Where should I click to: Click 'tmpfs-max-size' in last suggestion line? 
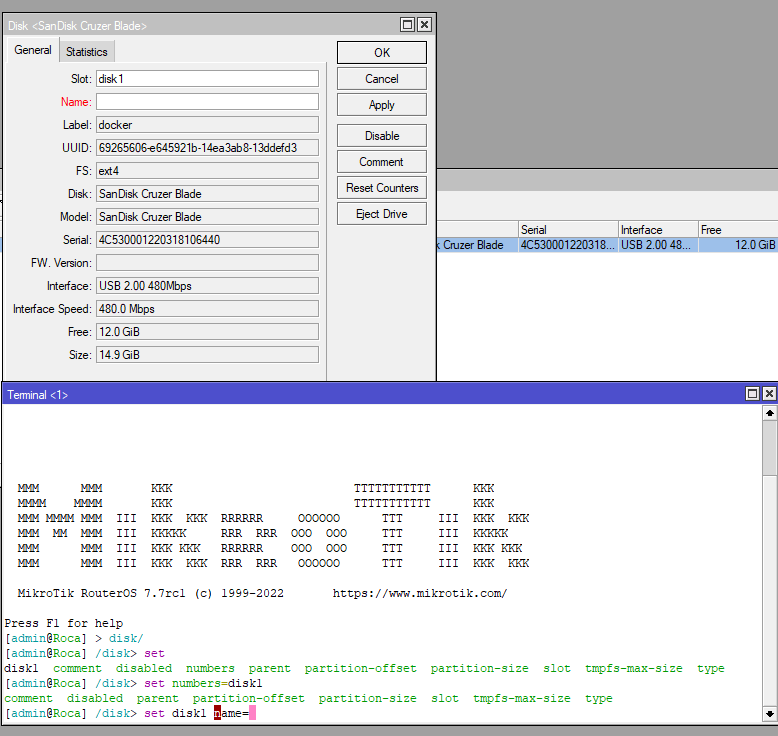point(521,698)
